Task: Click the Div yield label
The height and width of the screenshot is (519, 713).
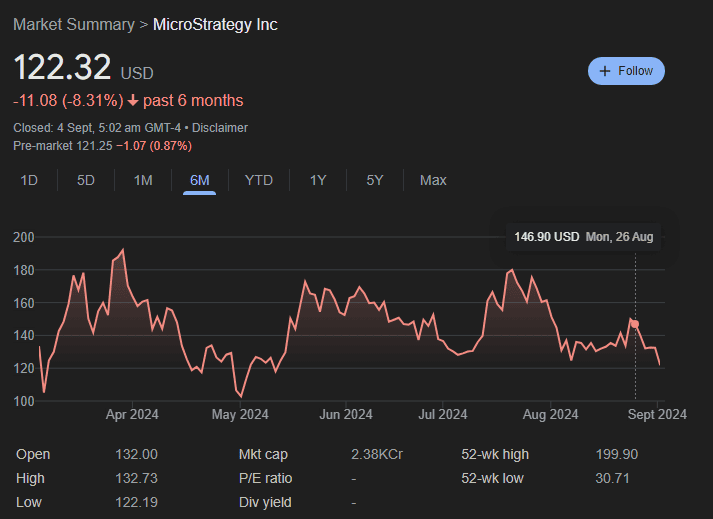Action: pyautogui.click(x=265, y=502)
